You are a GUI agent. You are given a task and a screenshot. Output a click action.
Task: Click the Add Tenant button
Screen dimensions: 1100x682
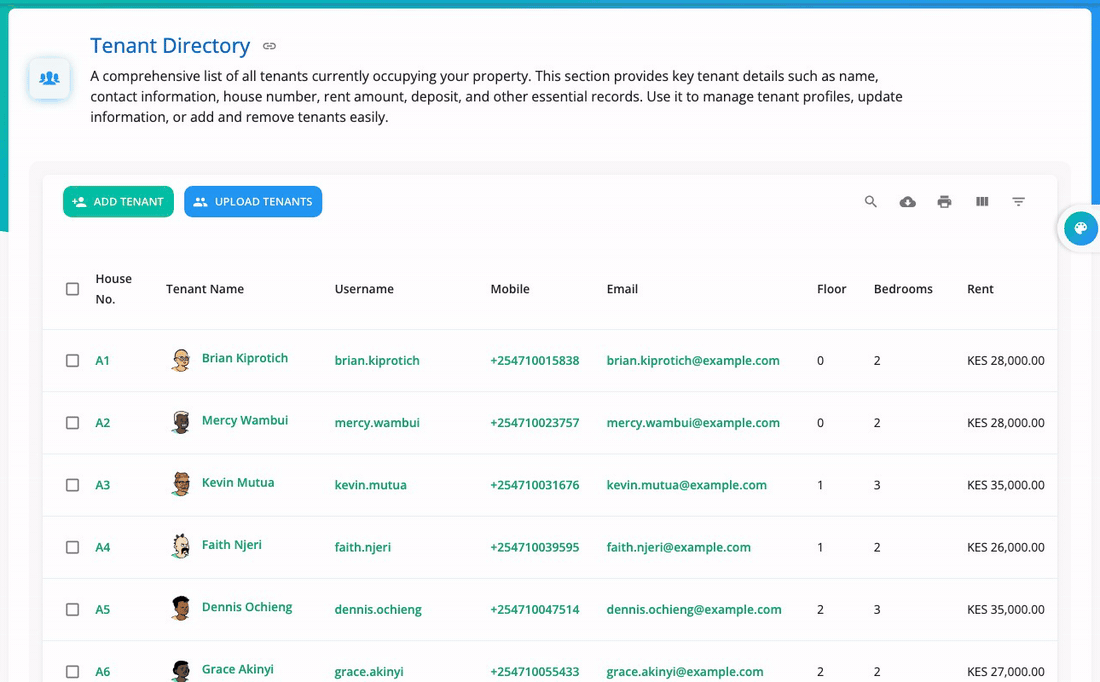click(x=118, y=201)
